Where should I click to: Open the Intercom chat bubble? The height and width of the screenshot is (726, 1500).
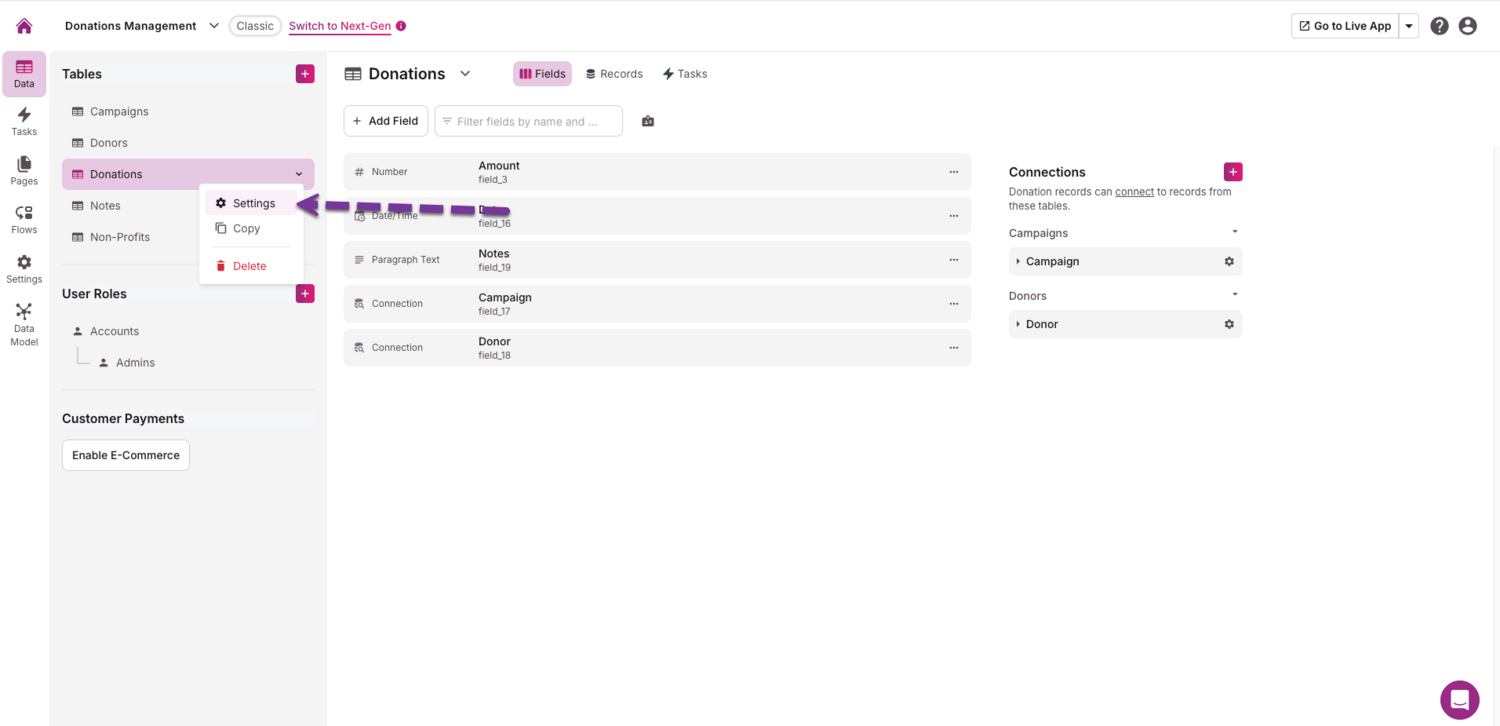(x=1459, y=699)
